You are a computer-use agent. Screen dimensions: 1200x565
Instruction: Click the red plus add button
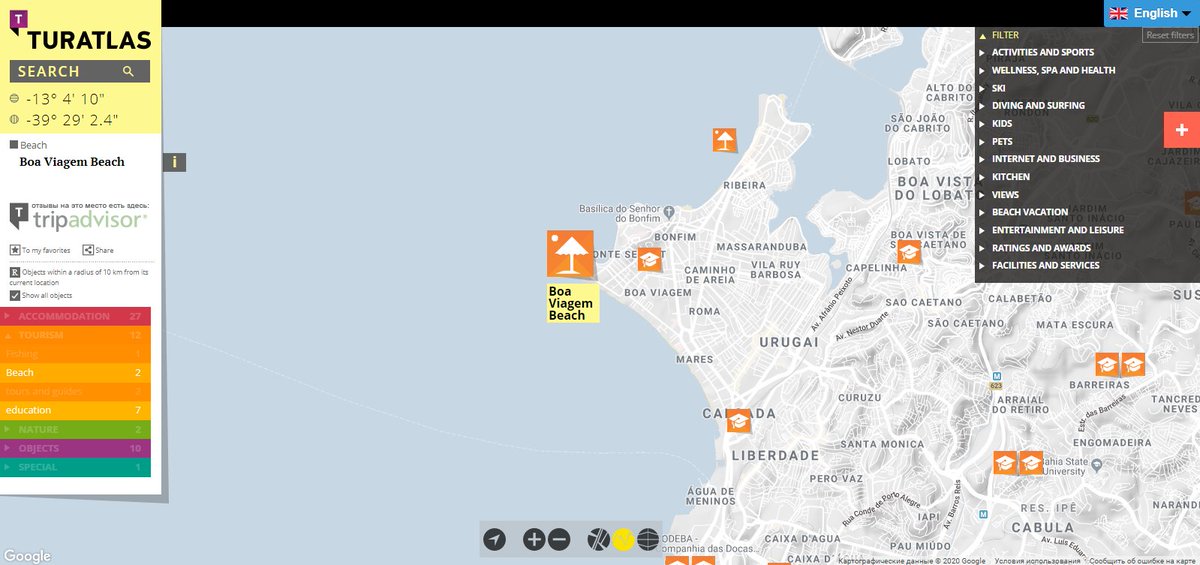pos(1182,130)
